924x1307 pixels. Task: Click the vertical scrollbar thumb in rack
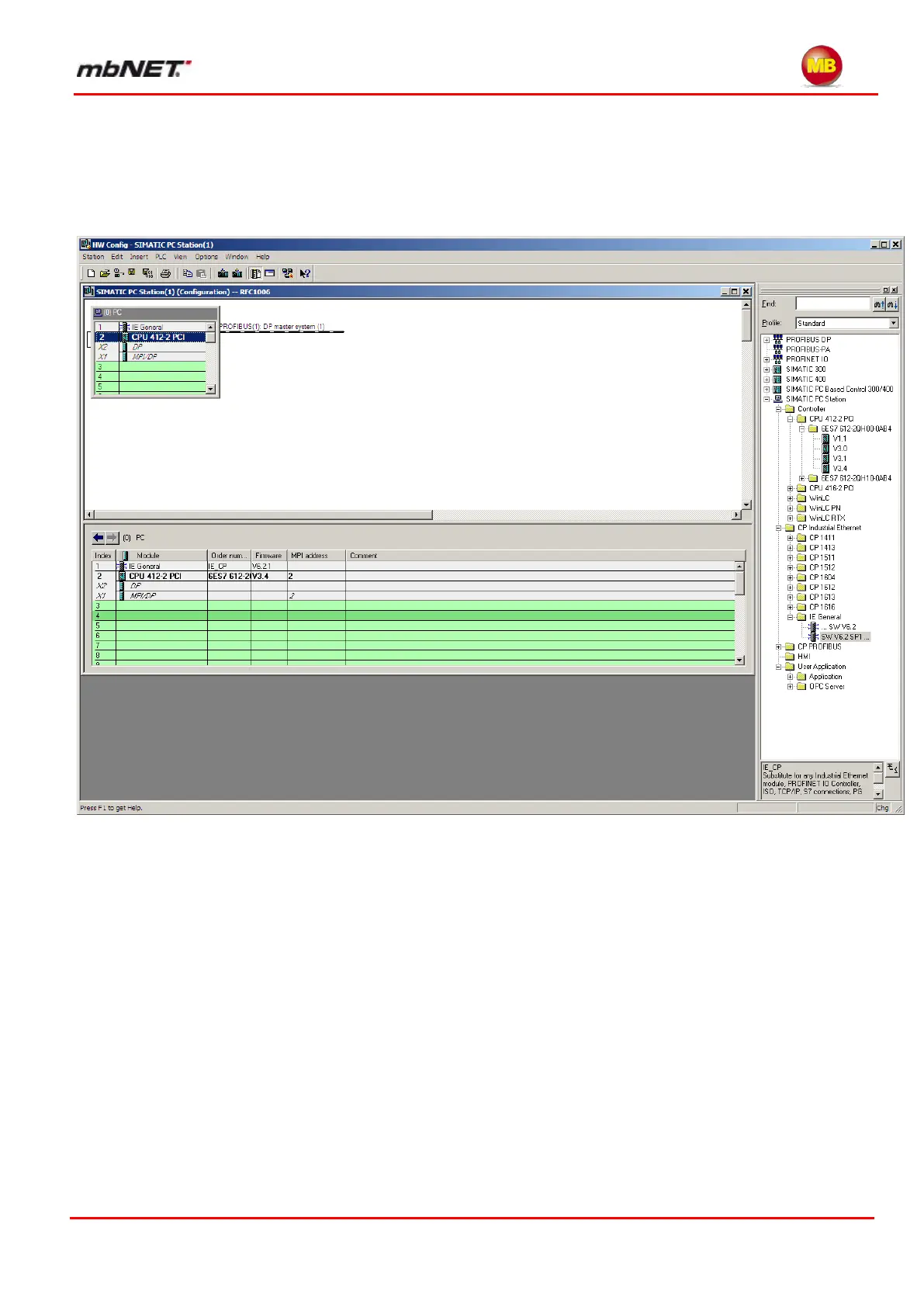[x=210, y=337]
